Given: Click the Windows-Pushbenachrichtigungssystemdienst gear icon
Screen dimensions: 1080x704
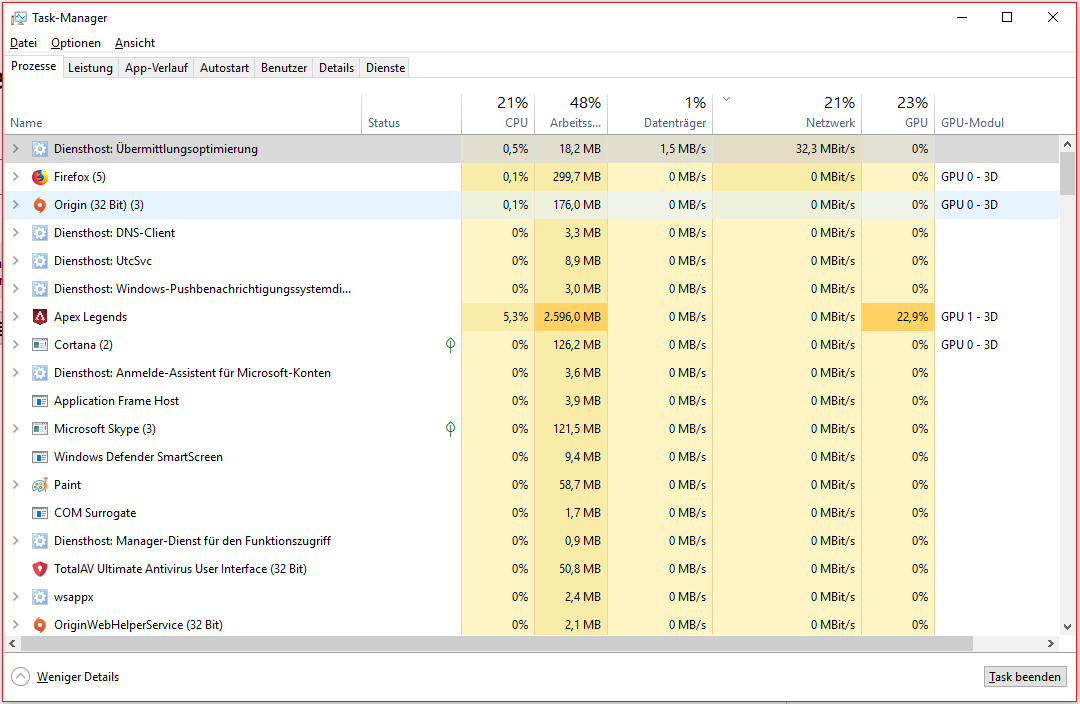Looking at the screenshot, I should tap(40, 289).
